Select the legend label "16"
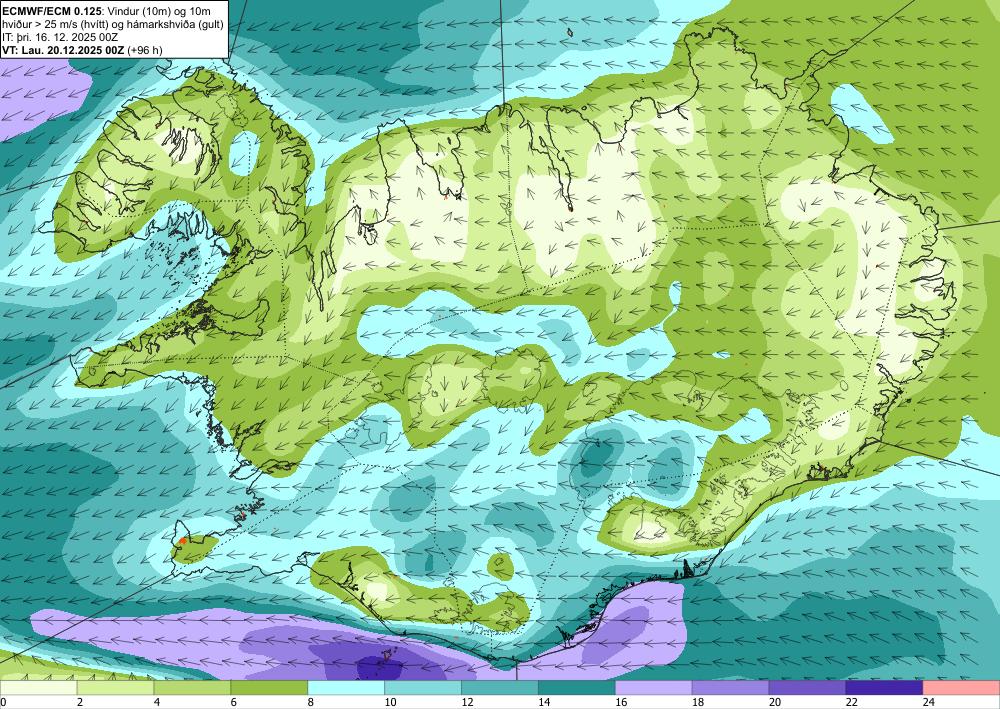 621,702
